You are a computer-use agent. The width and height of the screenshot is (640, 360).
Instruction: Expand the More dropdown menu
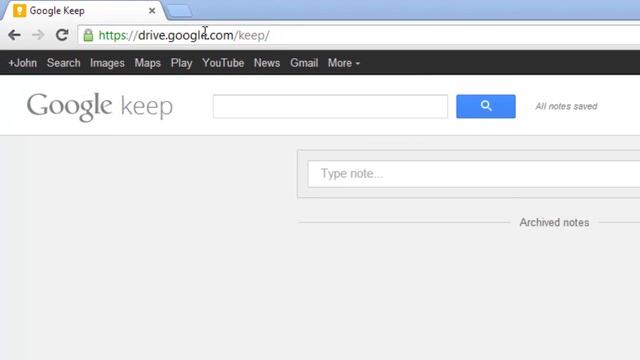344,63
